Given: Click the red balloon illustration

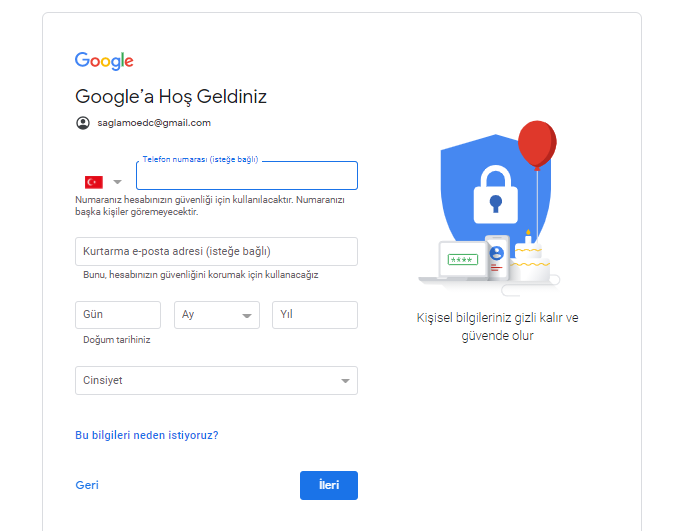Looking at the screenshot, I should 538,143.
